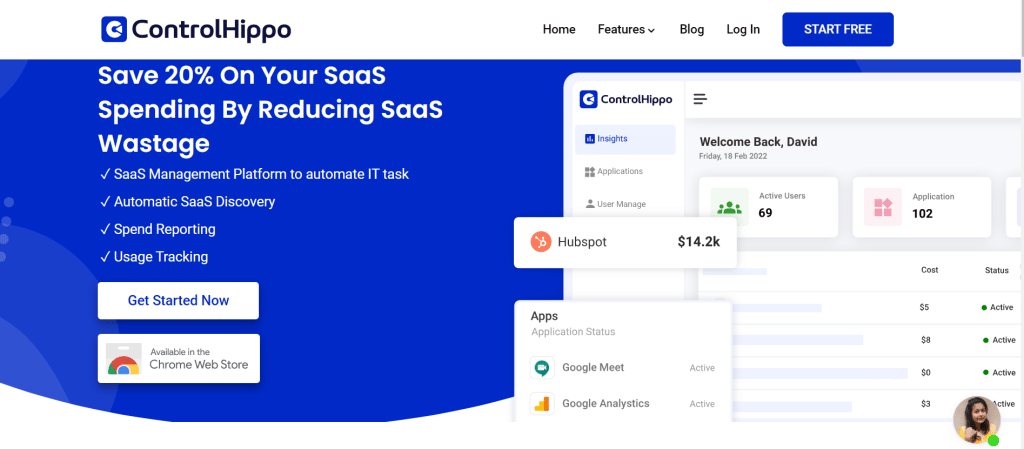
Task: Click the orange Hubspot logo icon
Action: (541, 242)
